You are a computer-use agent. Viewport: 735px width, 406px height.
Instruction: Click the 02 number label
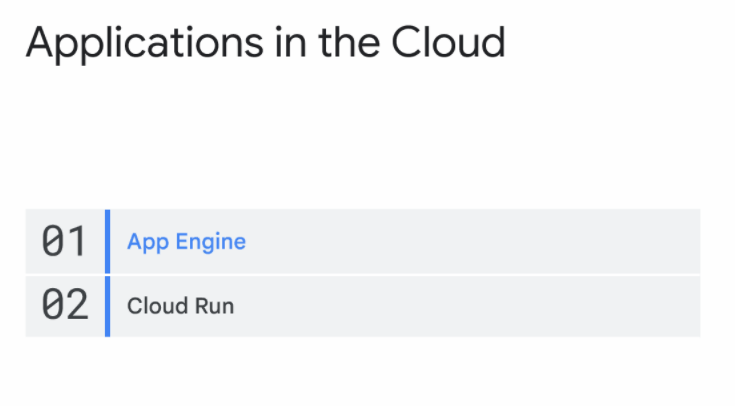(65, 305)
